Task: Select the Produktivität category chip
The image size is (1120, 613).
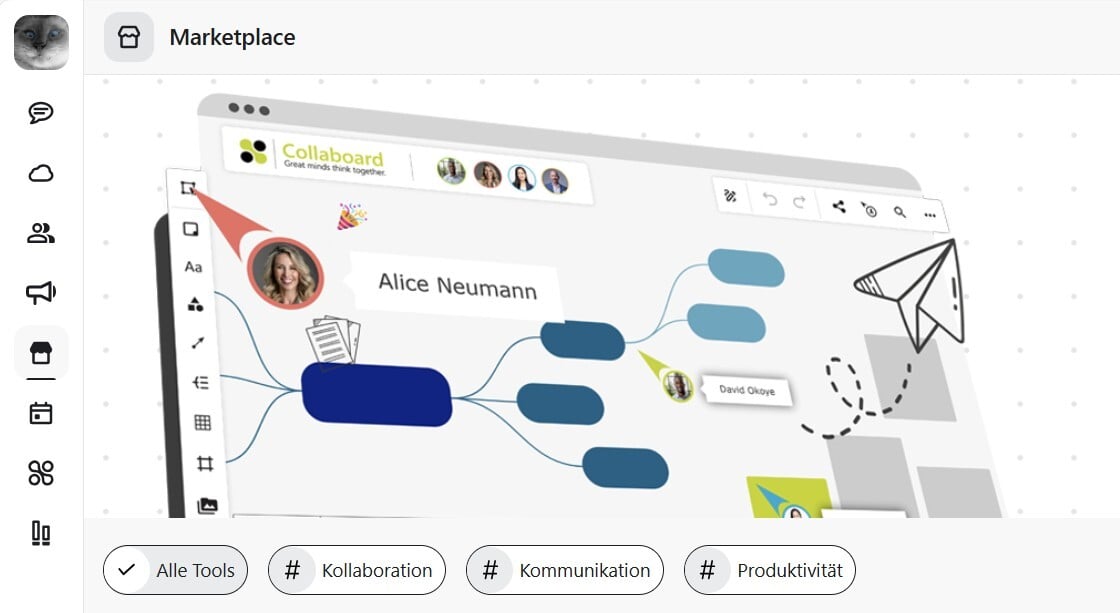Action: click(x=770, y=571)
